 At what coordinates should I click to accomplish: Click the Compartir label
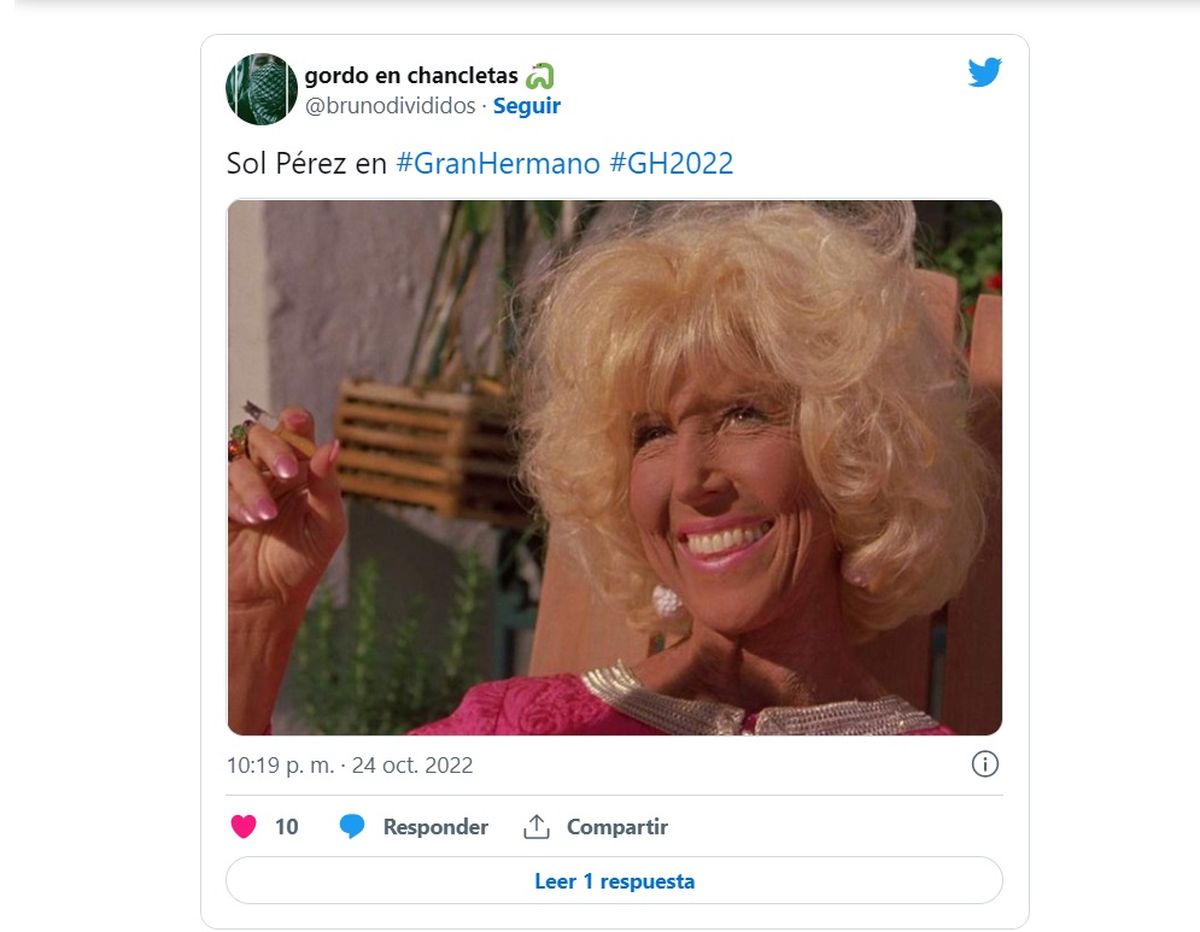pyautogui.click(x=617, y=827)
